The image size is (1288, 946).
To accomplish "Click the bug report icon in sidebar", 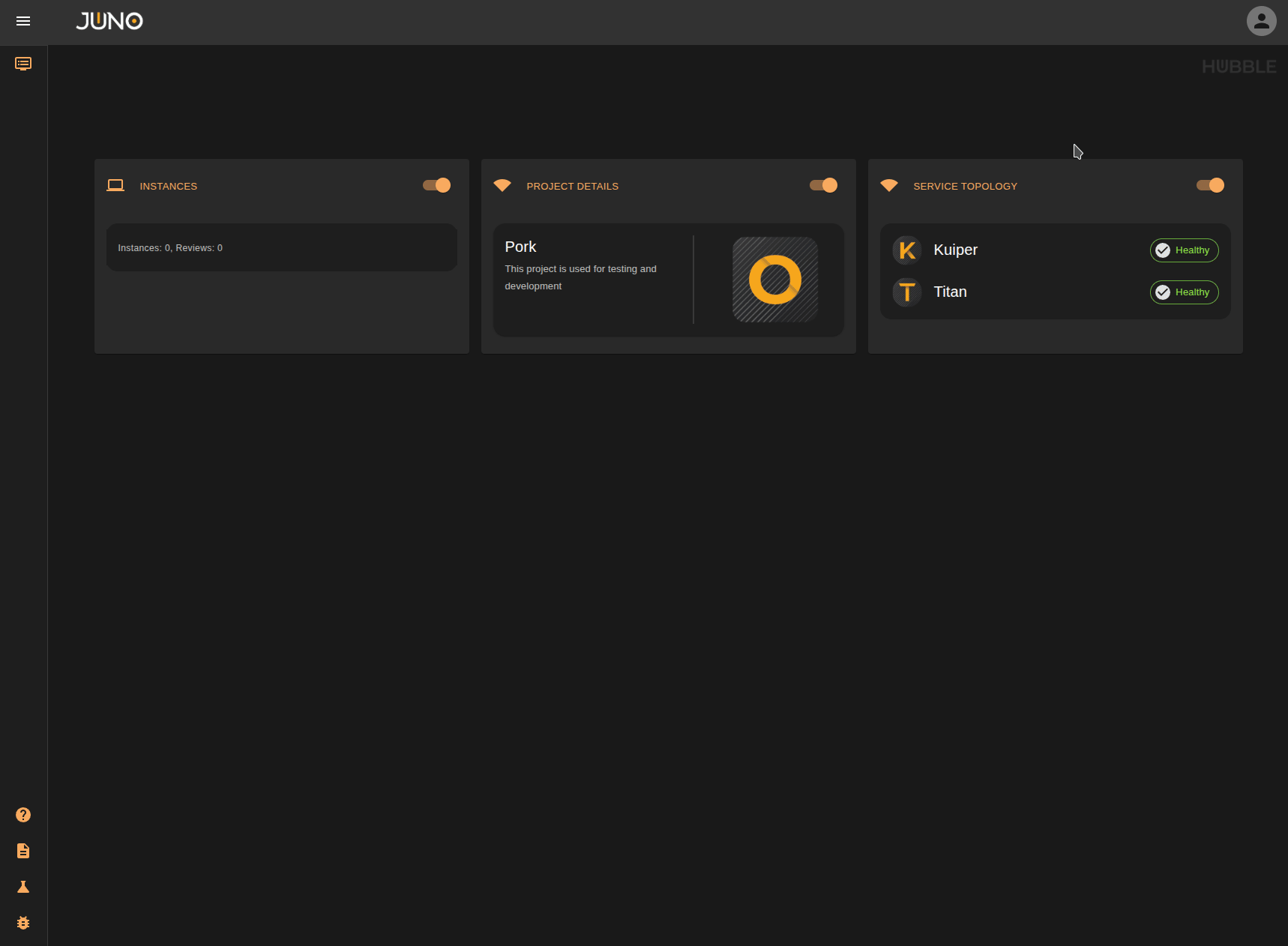I will (x=23, y=923).
